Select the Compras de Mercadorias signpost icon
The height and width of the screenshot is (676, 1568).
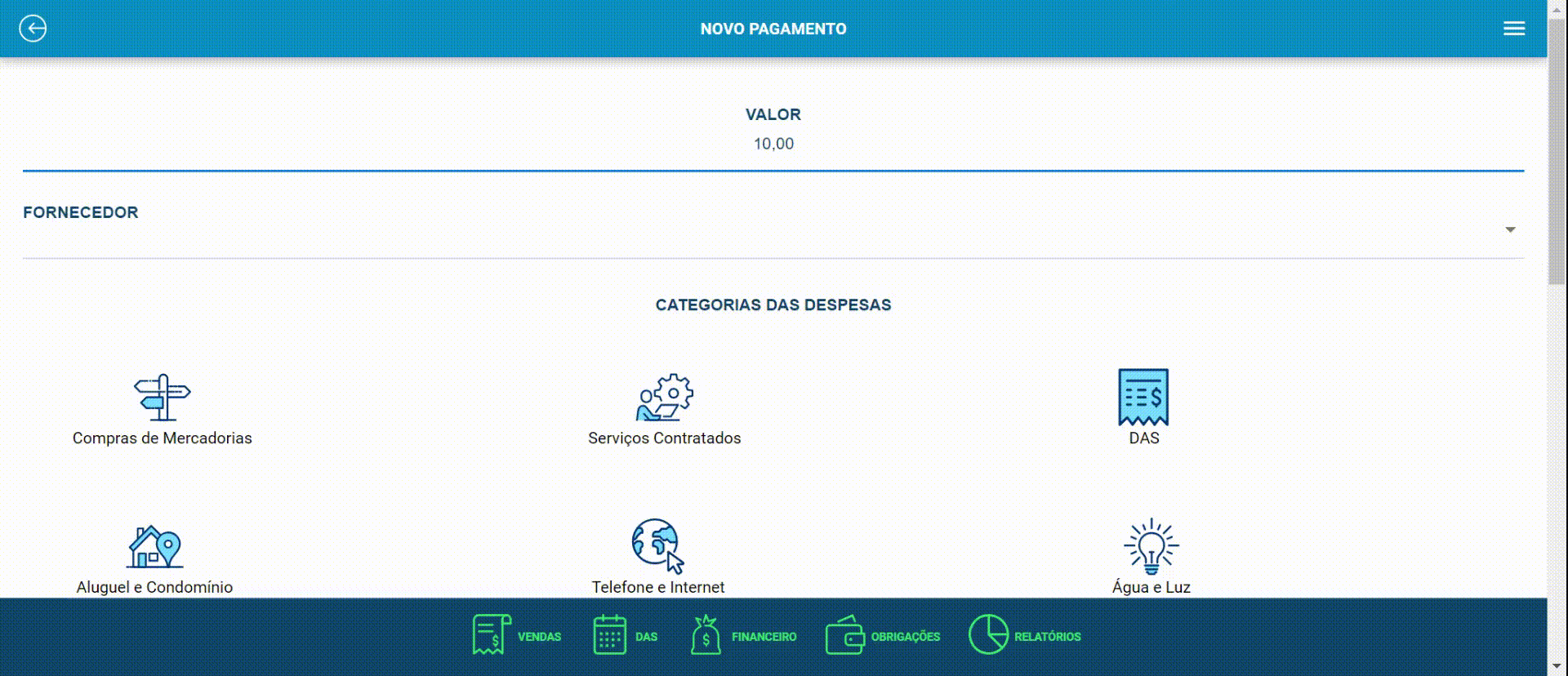162,398
